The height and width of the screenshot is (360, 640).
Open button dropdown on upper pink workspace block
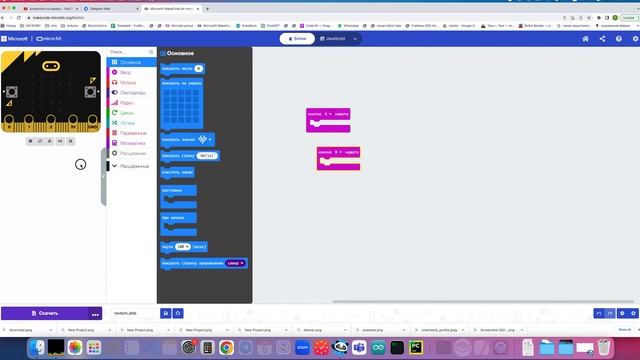(x=328, y=114)
